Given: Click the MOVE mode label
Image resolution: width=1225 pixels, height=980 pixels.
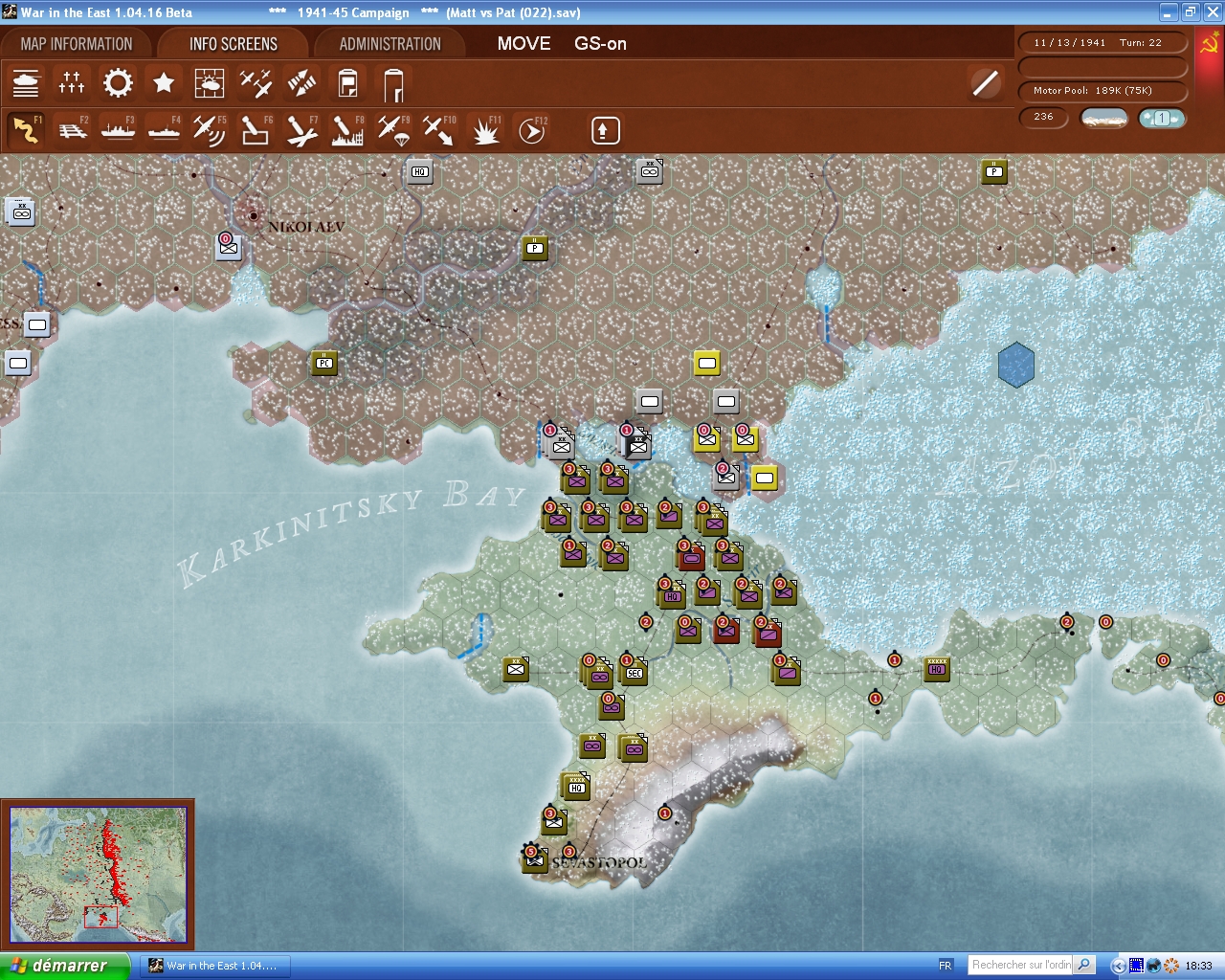Looking at the screenshot, I should (x=523, y=43).
